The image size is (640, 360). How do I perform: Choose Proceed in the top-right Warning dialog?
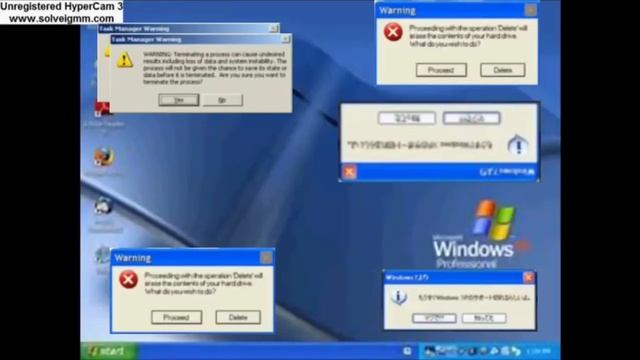click(x=441, y=70)
